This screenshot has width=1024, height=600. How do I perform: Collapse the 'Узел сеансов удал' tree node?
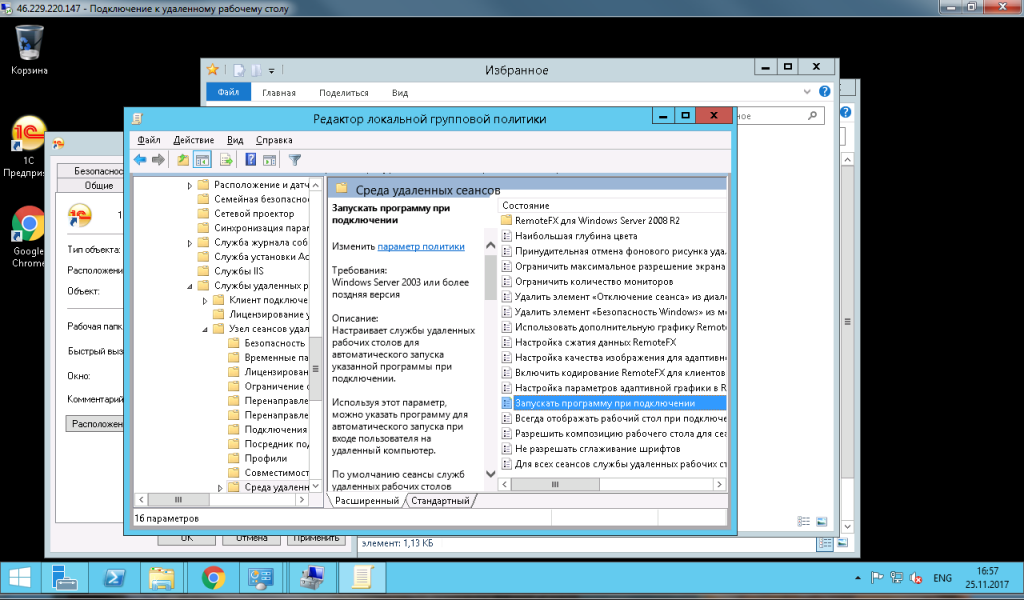(205, 329)
